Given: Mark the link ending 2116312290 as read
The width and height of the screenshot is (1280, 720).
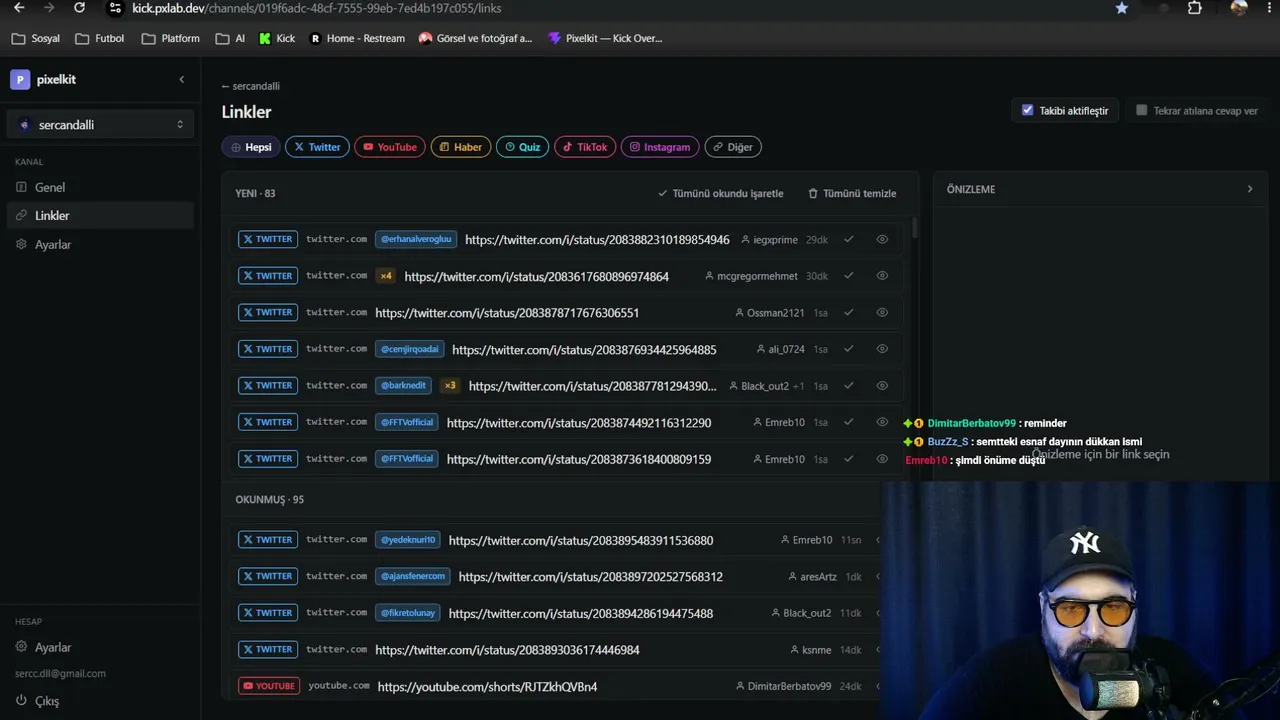Looking at the screenshot, I should (x=849, y=422).
